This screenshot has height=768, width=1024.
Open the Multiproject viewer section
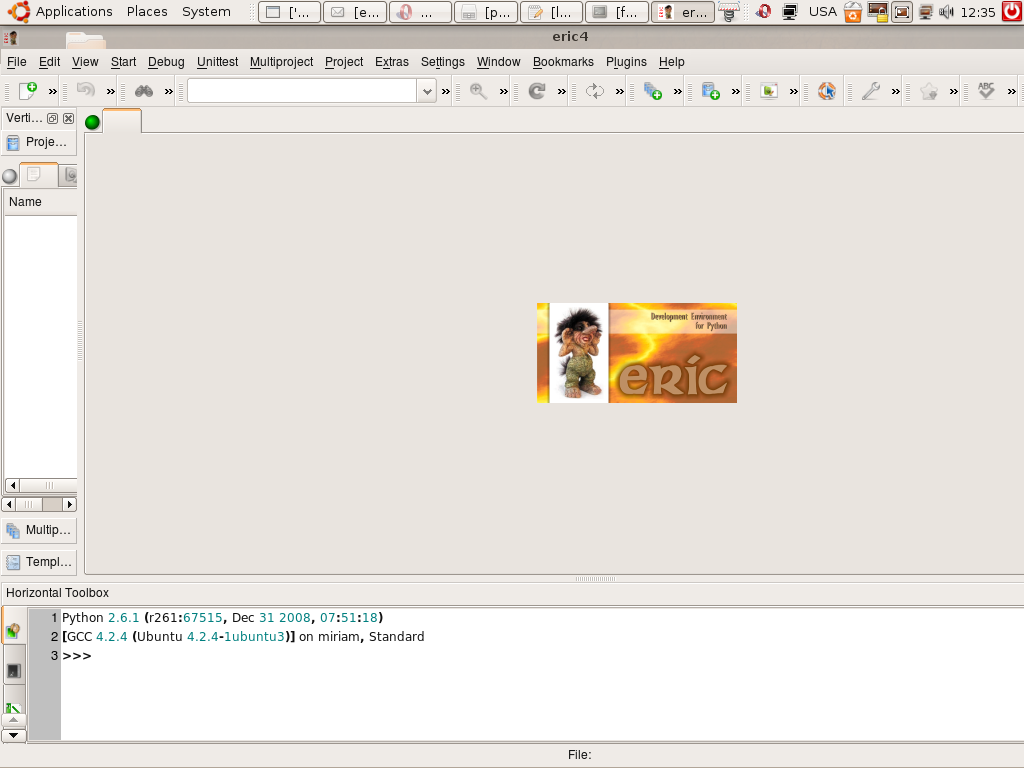point(39,530)
